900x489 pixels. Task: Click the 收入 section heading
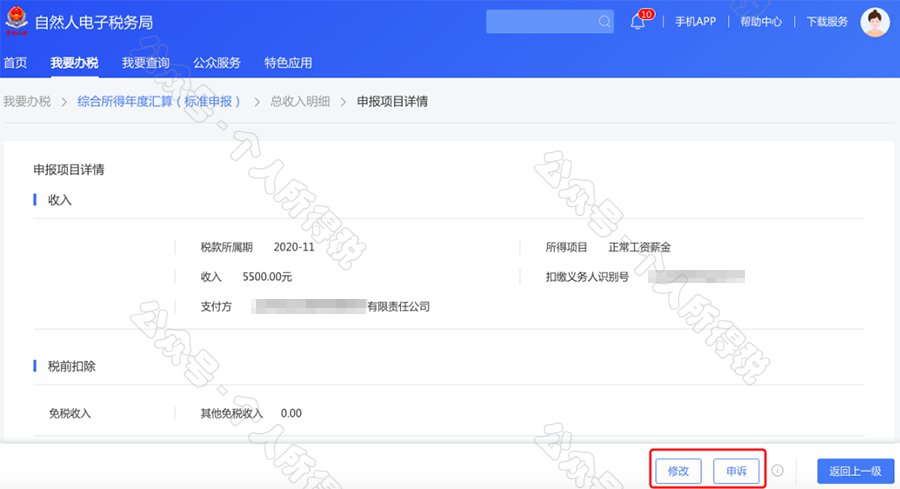[x=59, y=200]
